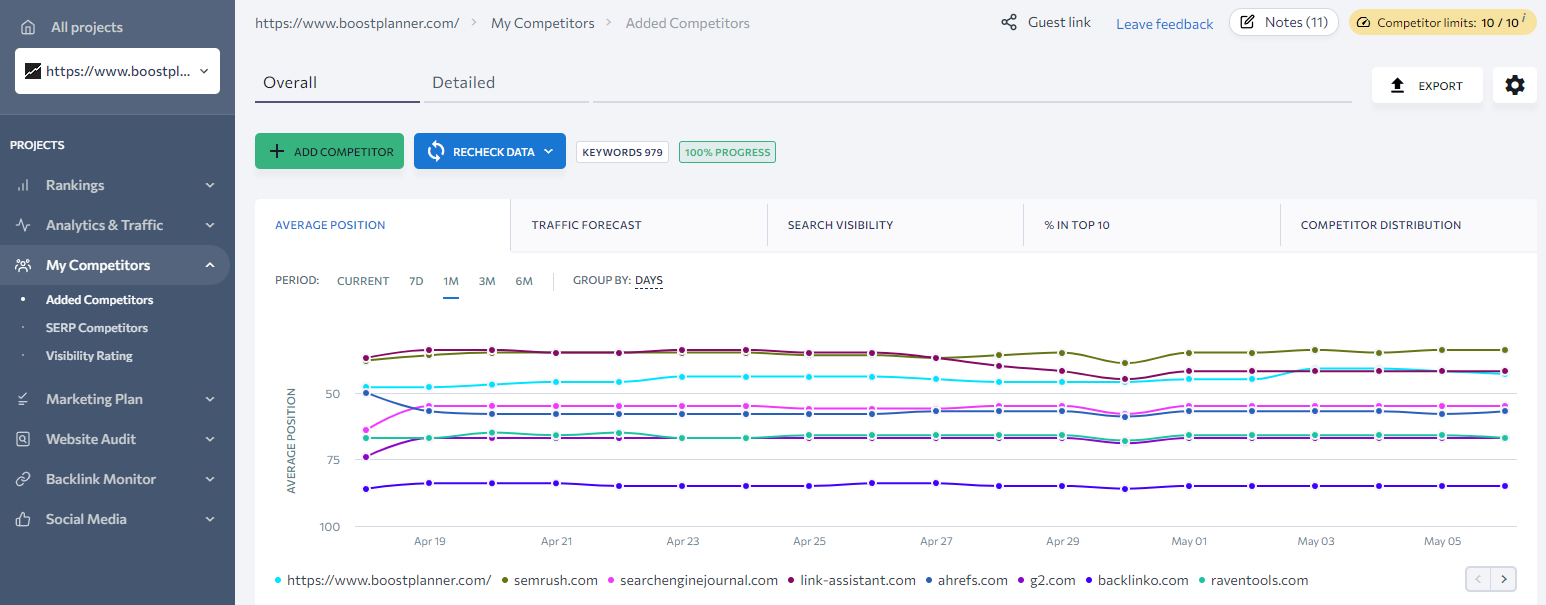Open Notes with the pencil icon
This screenshot has width=1546, height=605.
(1247, 23)
